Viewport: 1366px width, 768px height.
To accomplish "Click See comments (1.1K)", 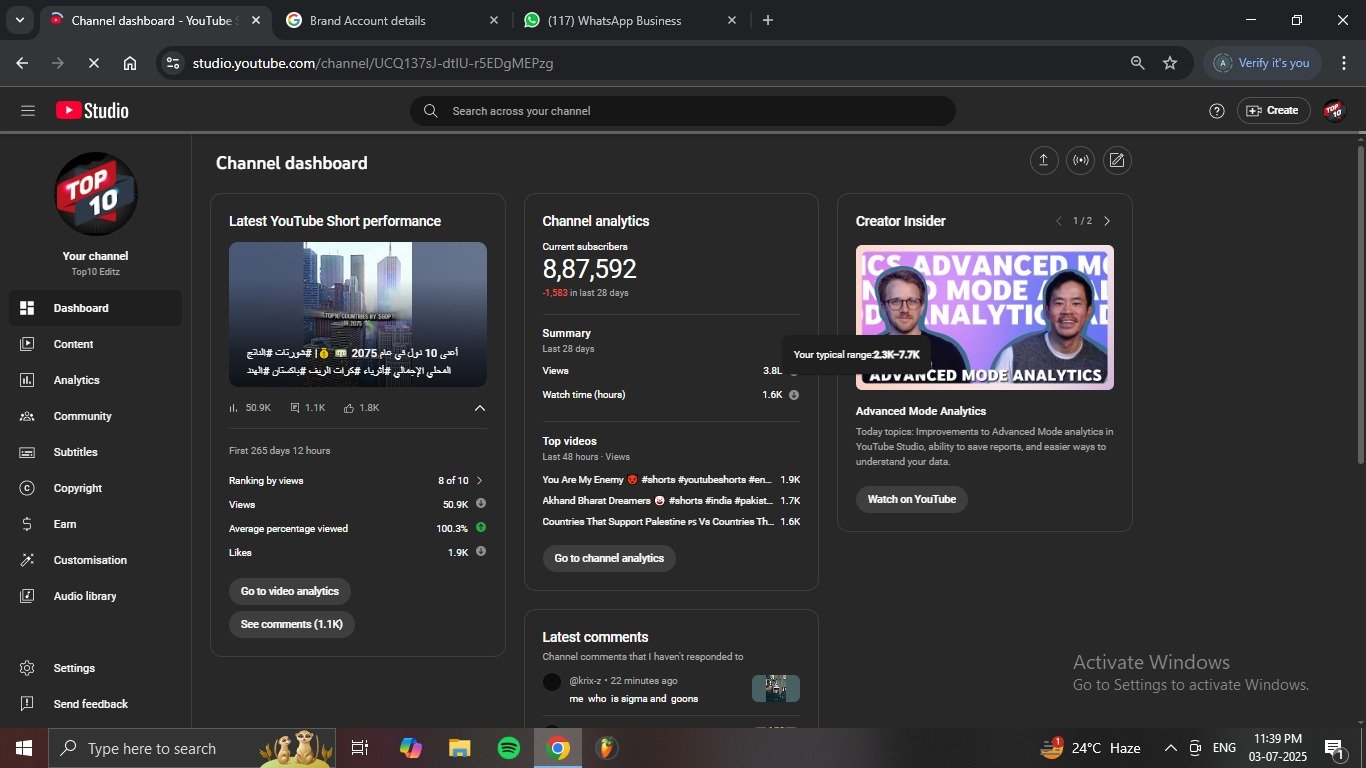I will click(x=292, y=624).
